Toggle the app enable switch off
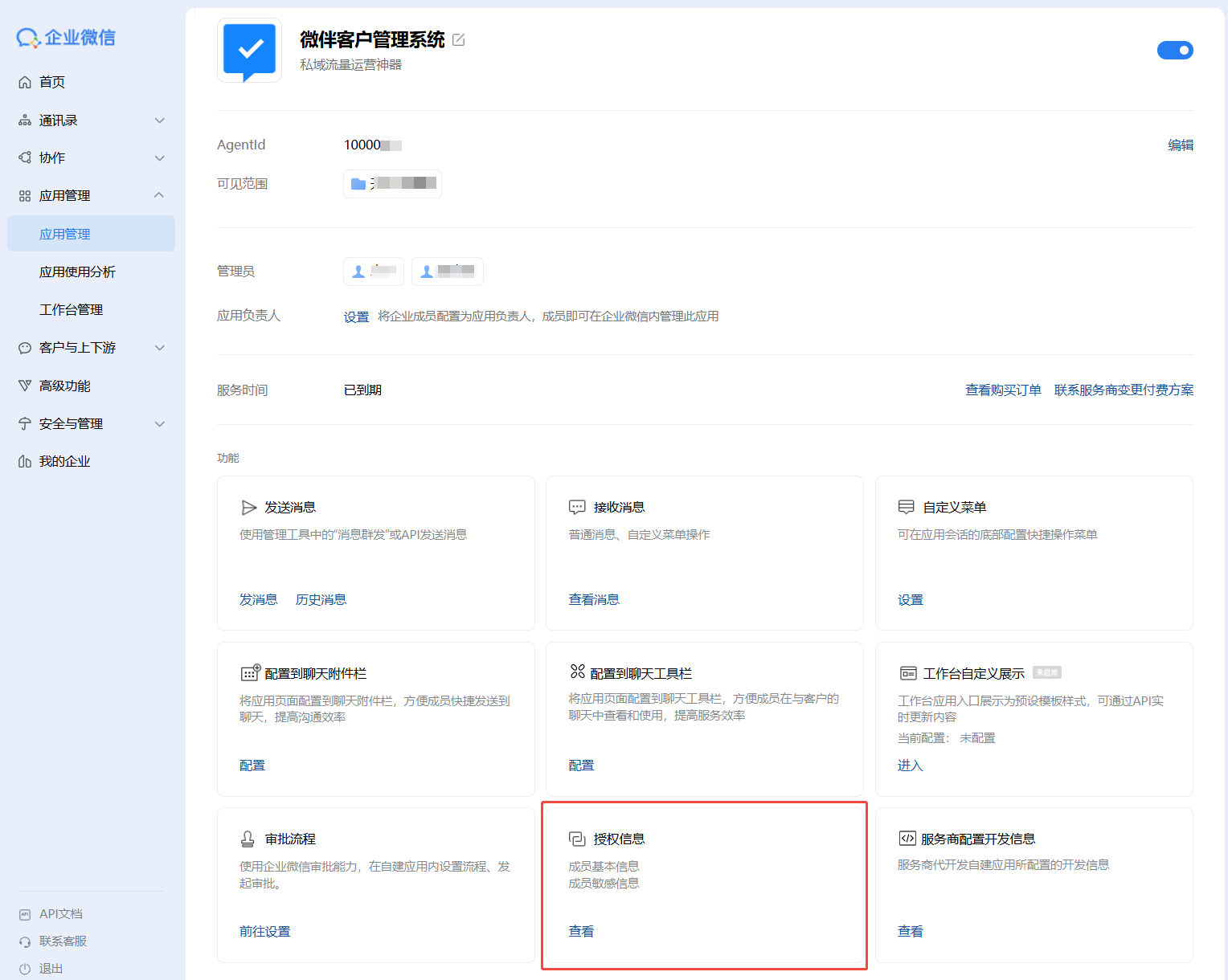The image size is (1228, 980). [x=1174, y=51]
